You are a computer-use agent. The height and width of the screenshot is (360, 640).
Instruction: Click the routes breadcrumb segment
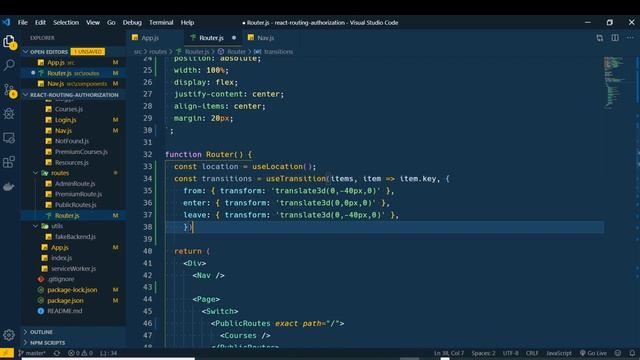point(158,52)
